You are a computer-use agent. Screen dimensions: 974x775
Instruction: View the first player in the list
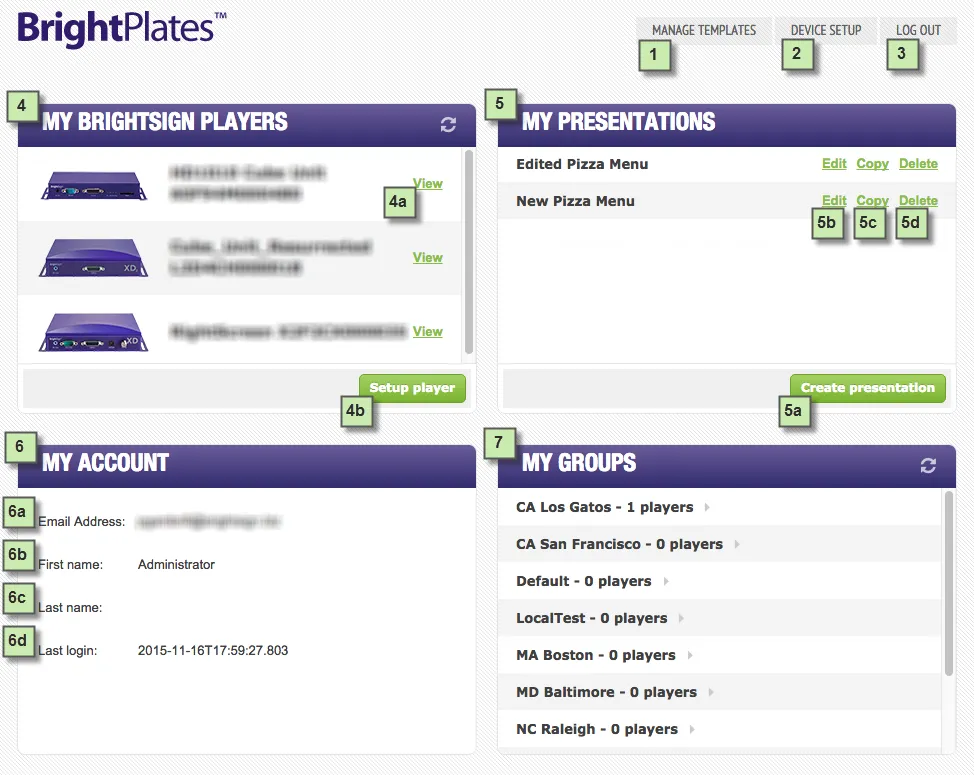428,183
